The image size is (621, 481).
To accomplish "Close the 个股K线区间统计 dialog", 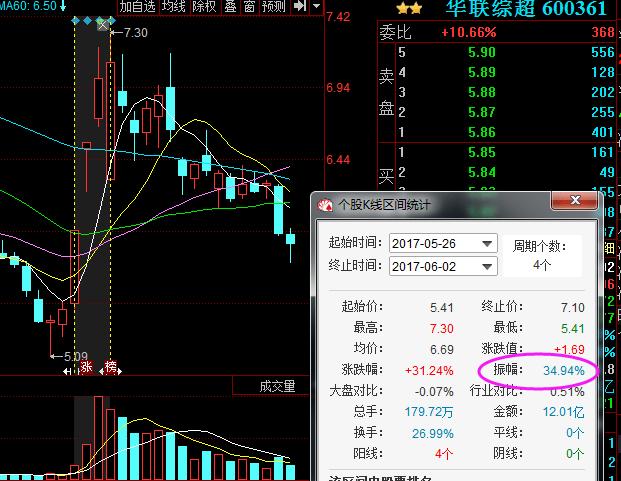I will coord(575,200).
